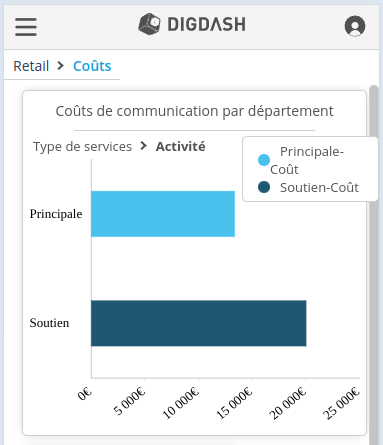This screenshot has height=445, width=383.
Task: Click the dark blue Soutien-Coût legend dot
Action: point(264,187)
